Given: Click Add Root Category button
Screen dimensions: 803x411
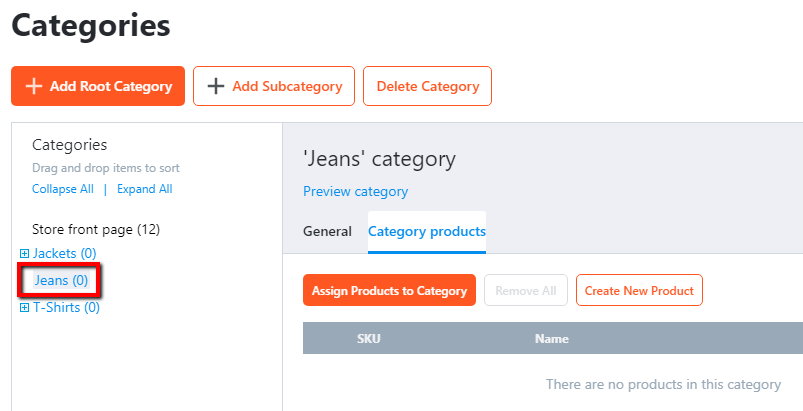Looking at the screenshot, I should click(98, 86).
